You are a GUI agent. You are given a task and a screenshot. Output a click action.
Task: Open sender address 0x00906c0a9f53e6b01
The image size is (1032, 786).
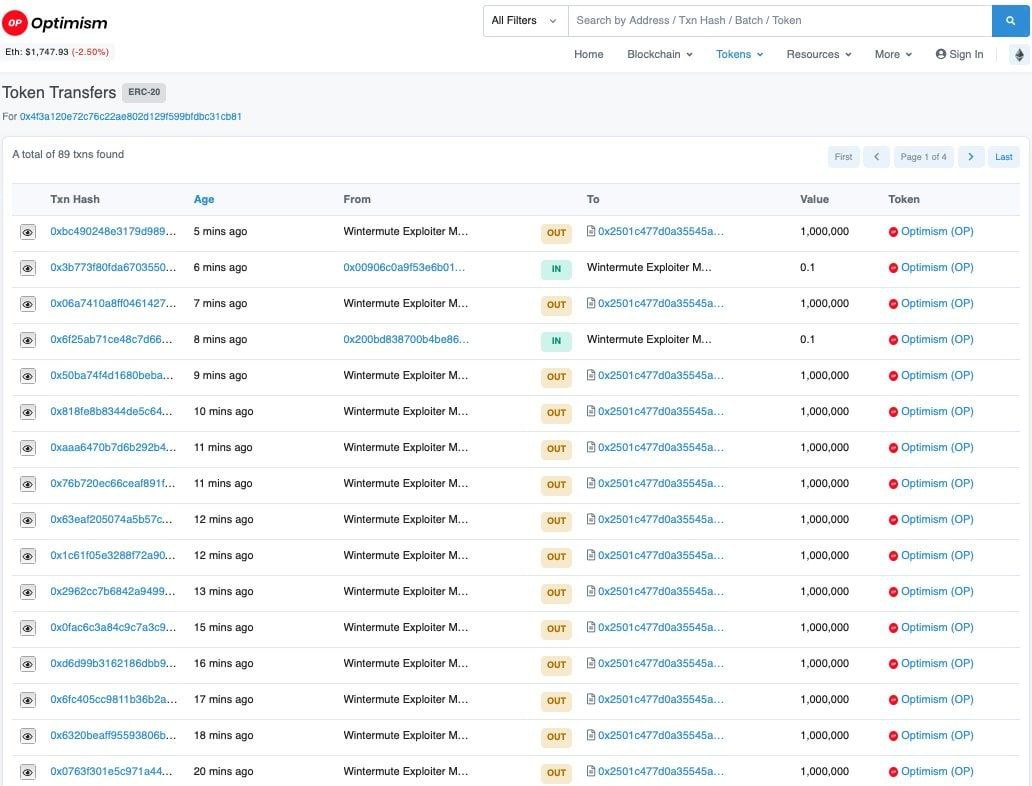click(x=403, y=267)
